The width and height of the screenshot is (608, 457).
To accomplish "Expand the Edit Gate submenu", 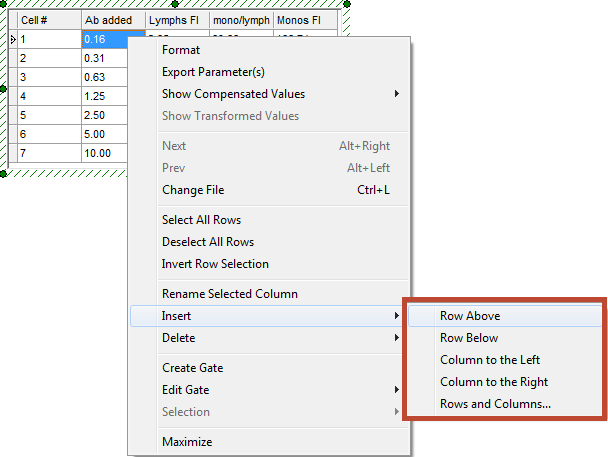I will 185,390.
